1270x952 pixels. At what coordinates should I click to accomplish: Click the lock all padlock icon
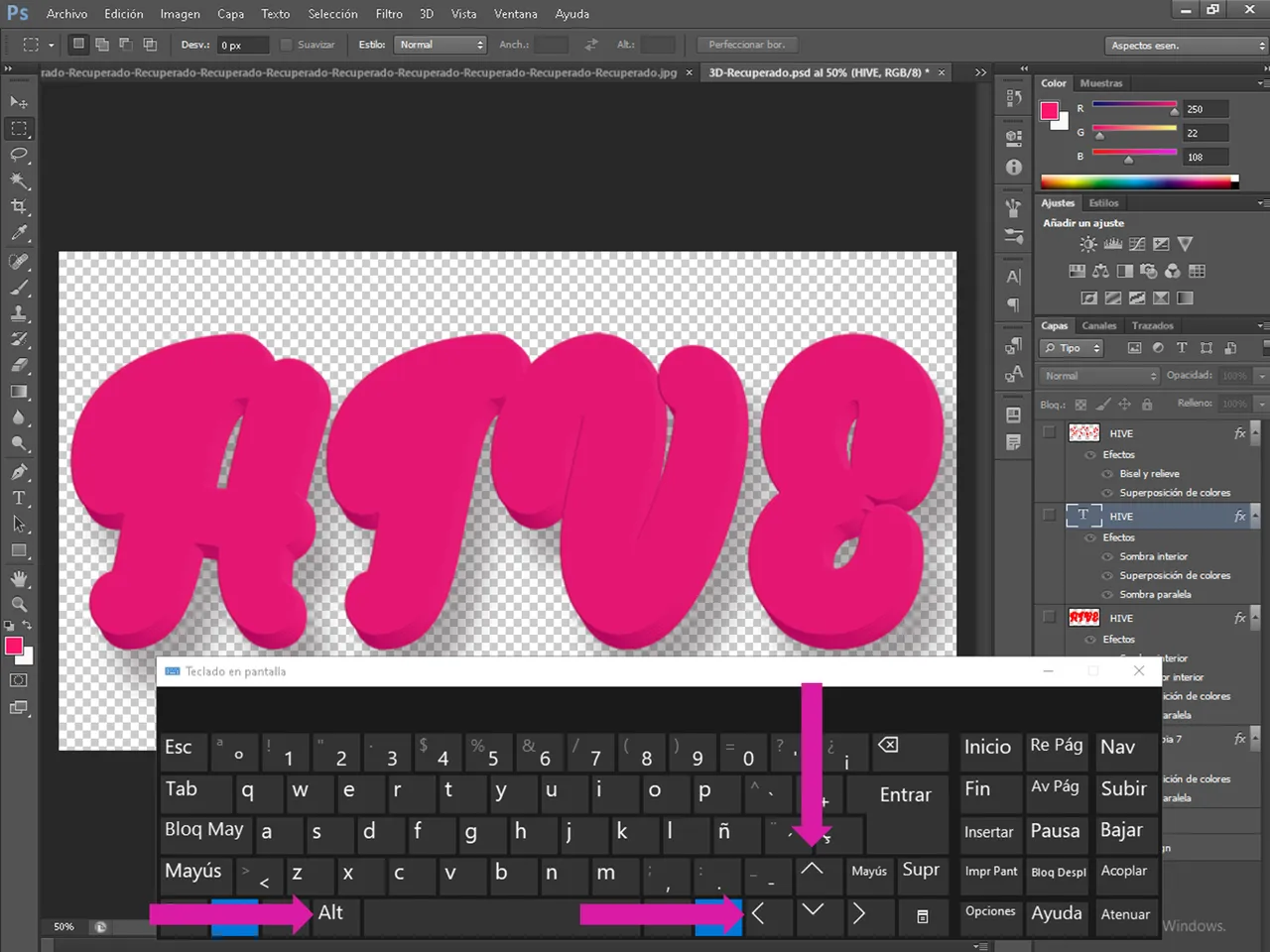(1147, 405)
